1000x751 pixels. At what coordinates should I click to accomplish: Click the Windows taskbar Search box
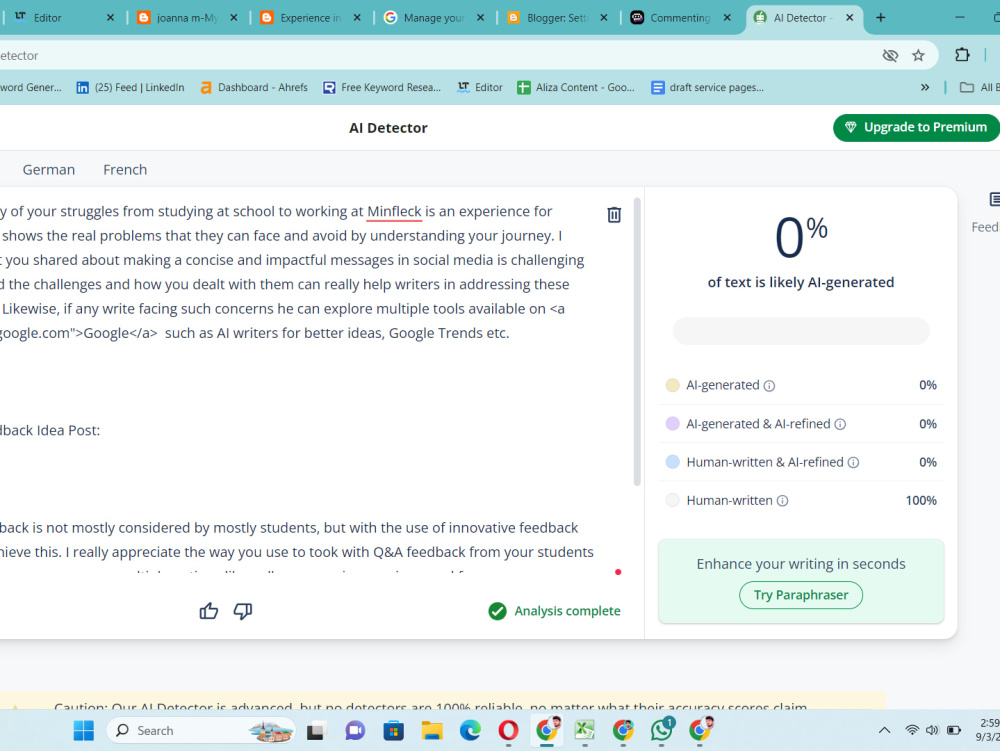pyautogui.click(x=201, y=731)
